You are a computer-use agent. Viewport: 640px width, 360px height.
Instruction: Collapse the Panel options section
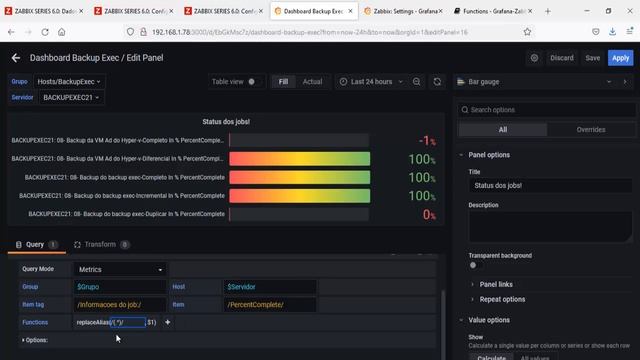click(489, 155)
